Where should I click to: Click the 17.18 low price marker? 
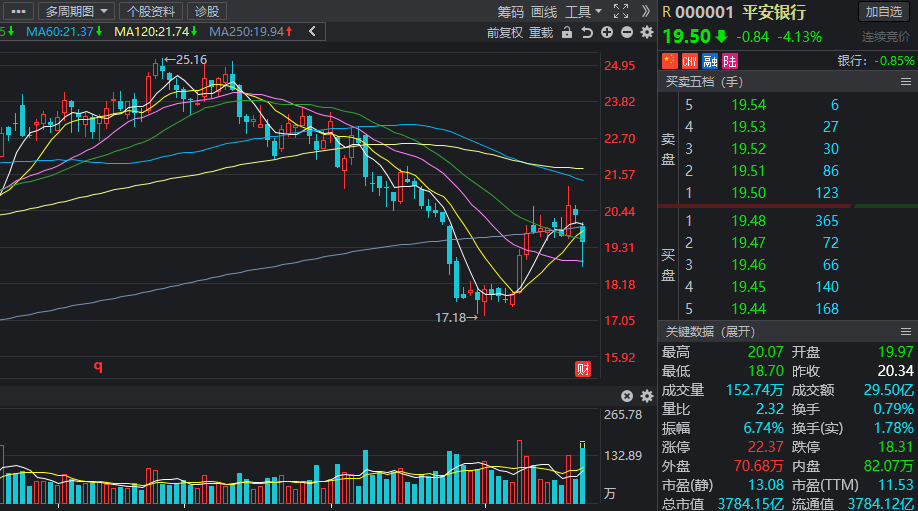click(457, 317)
